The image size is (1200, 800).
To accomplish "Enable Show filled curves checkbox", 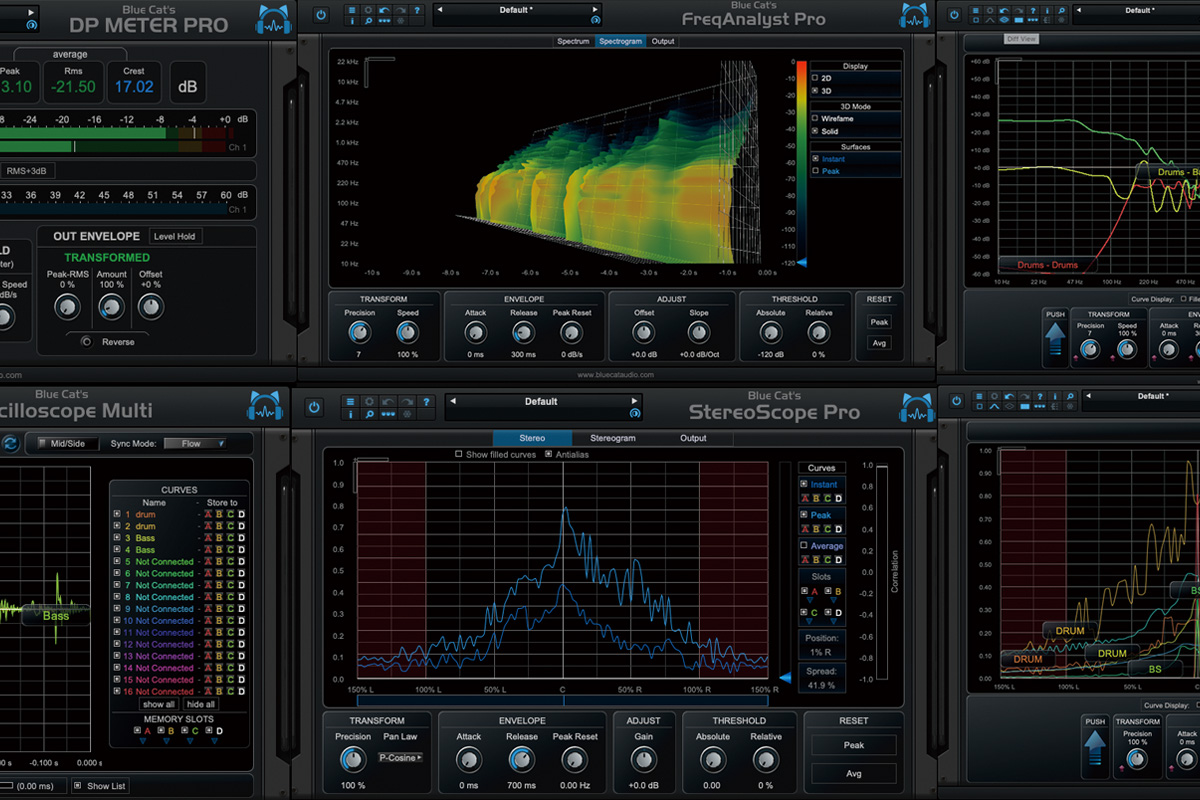I will (458, 454).
